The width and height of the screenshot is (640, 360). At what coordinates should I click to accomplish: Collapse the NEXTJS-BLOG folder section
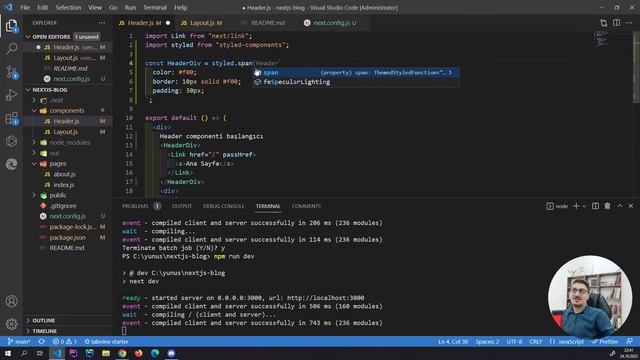tap(67, 90)
